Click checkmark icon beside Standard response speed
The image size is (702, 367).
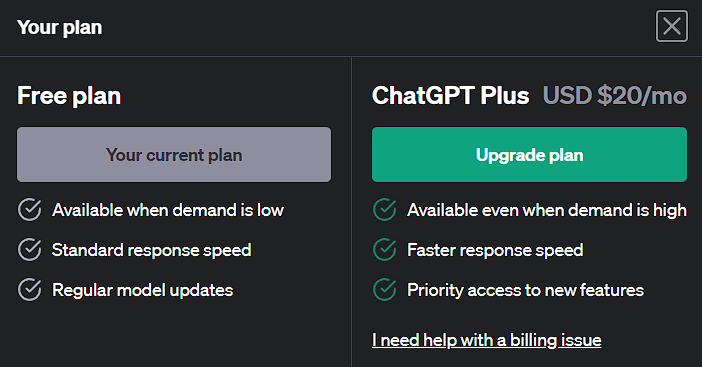[30, 250]
